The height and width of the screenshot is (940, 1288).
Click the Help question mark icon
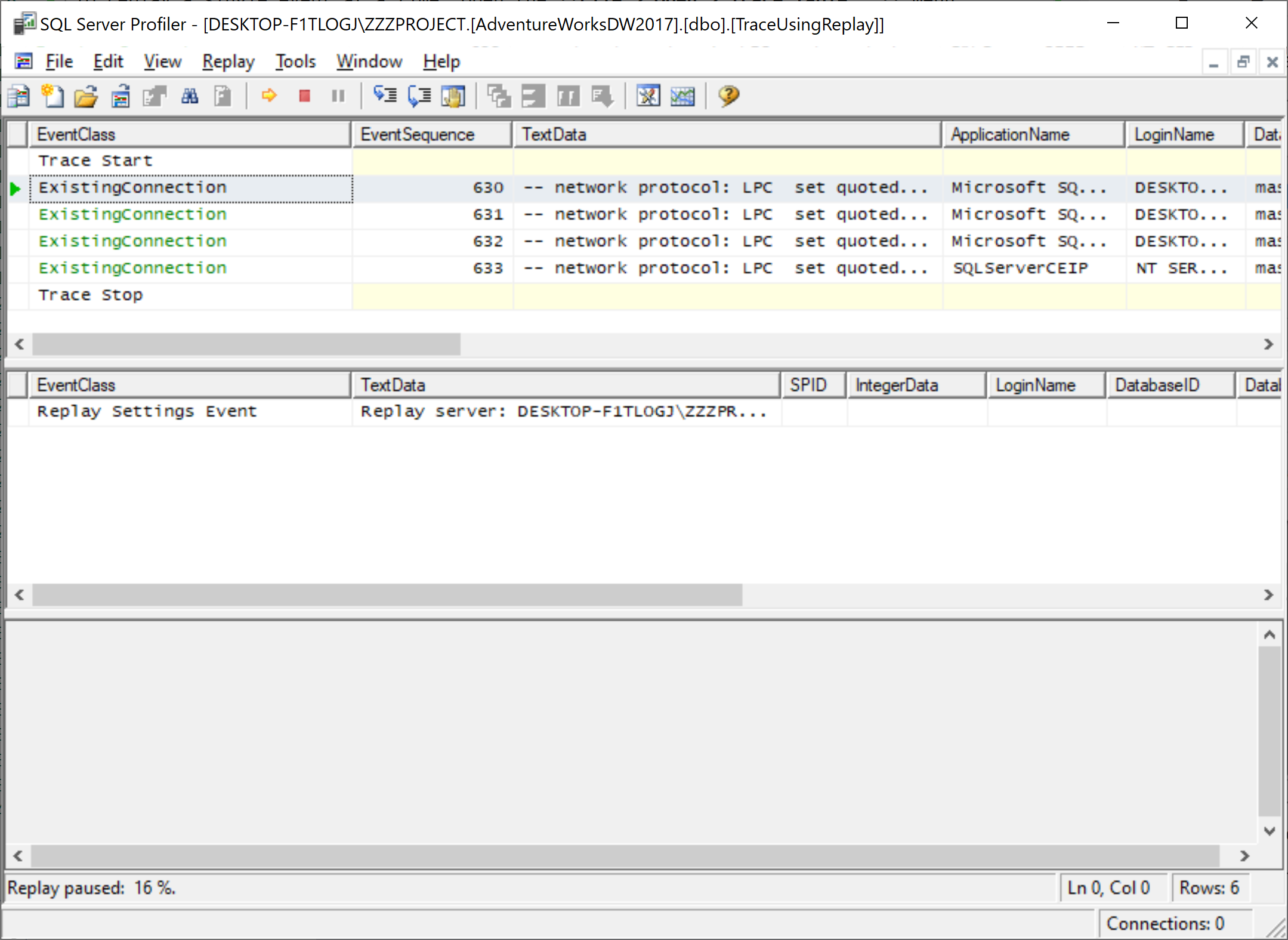[728, 95]
